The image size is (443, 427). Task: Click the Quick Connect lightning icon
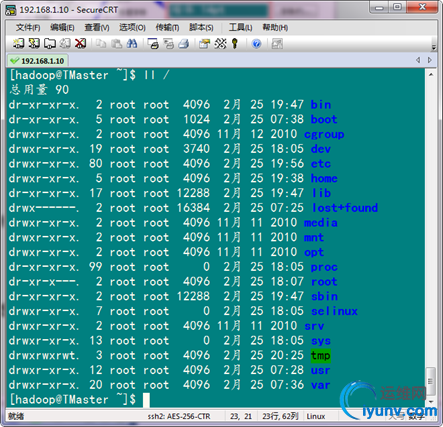point(34,43)
